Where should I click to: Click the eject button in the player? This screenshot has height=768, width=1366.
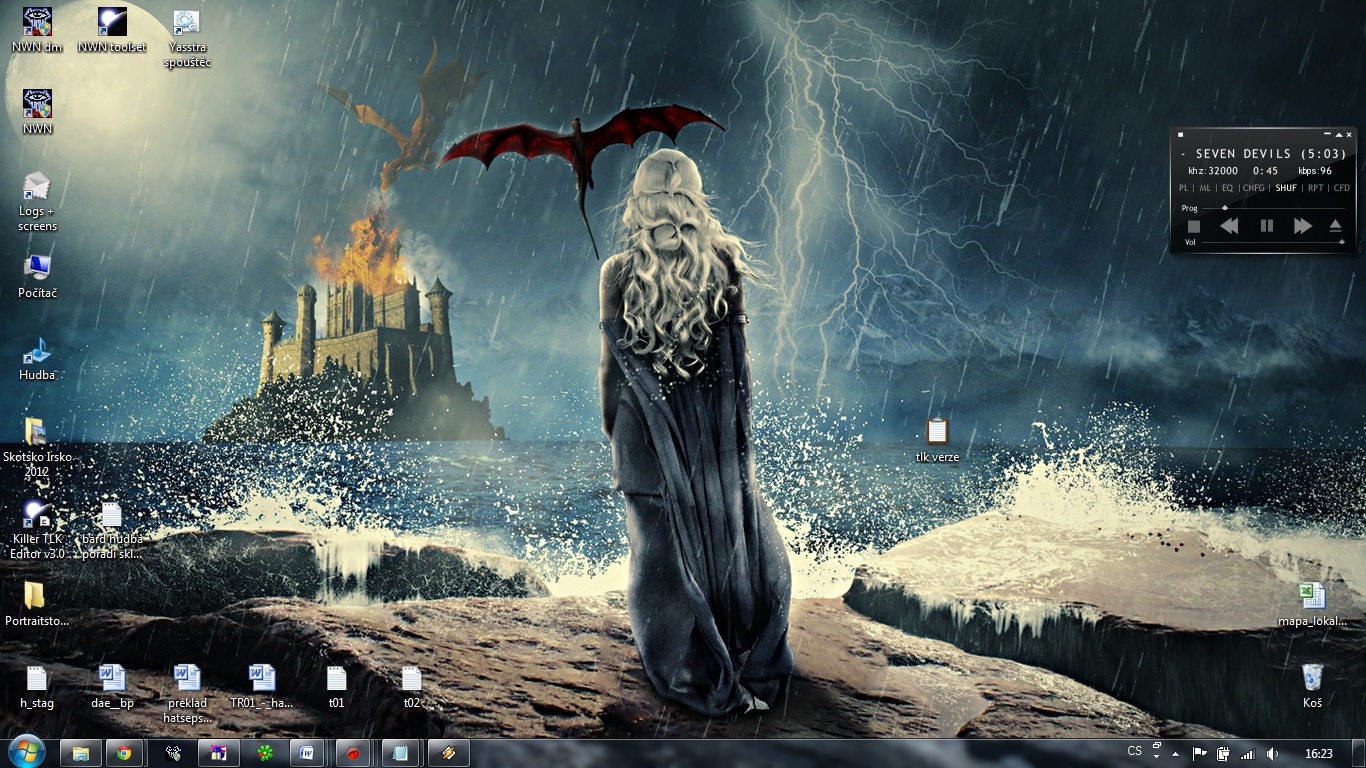pos(1335,226)
